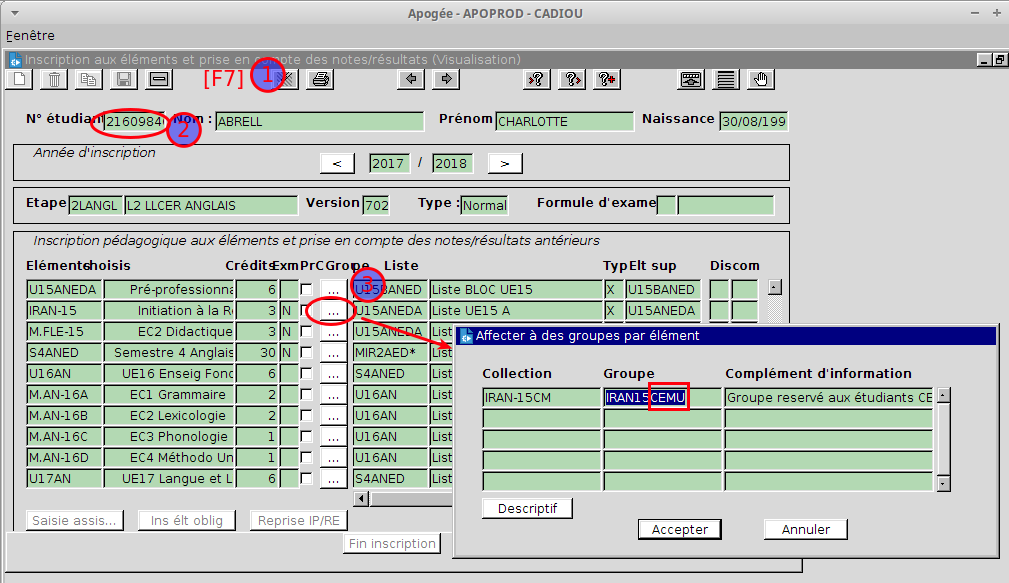1009x583 pixels.
Task: Click the new blank page toolbar icon
Action: (20, 79)
